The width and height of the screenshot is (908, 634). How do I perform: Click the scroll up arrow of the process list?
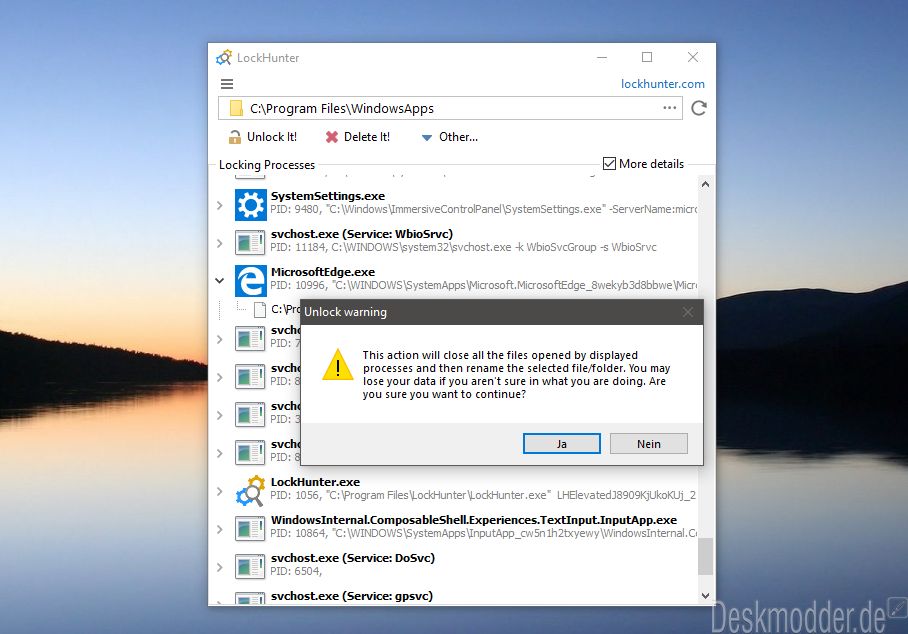pyautogui.click(x=705, y=185)
